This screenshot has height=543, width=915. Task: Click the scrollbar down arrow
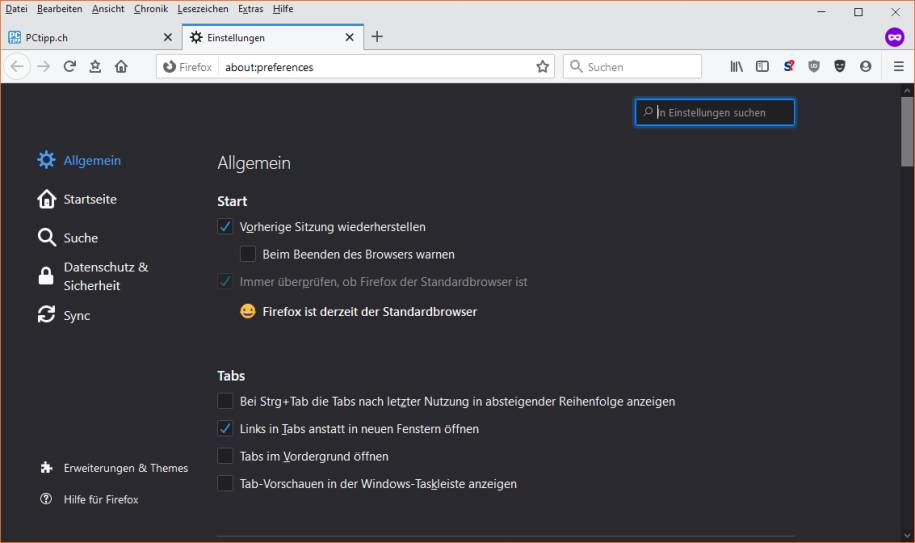point(907,535)
